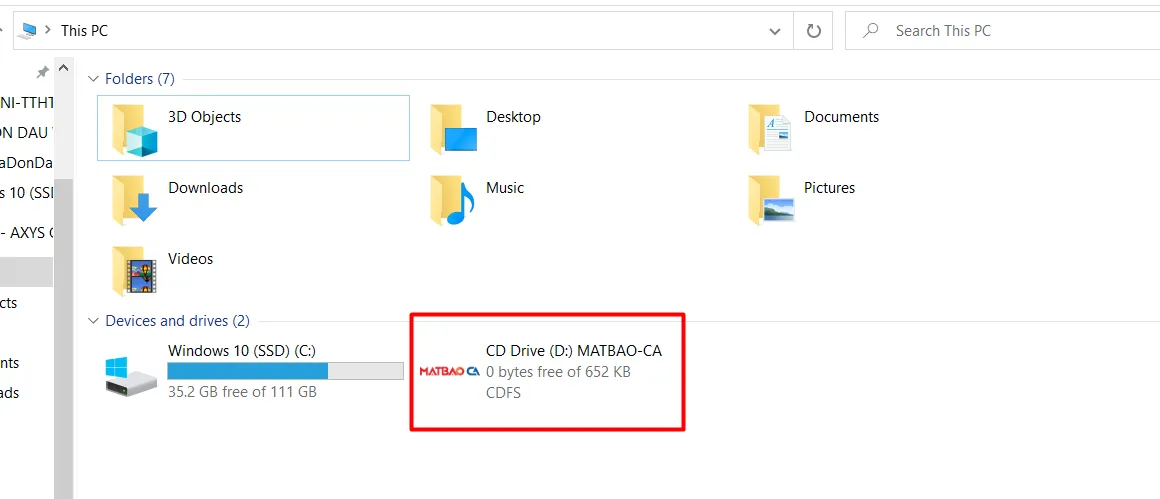The image size is (1160, 499).
Task: Open the Music folder icon
Action: 452,200
